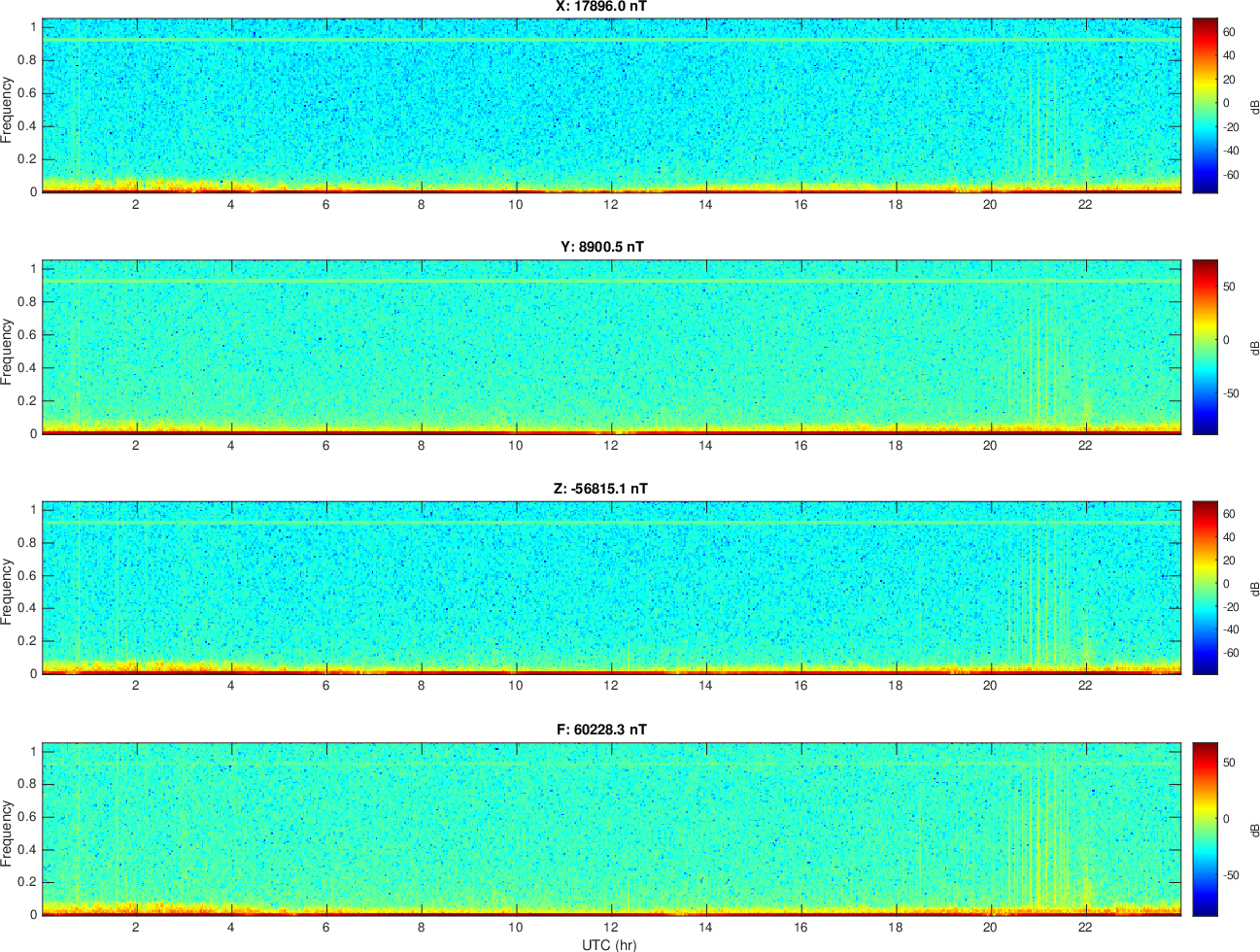Click hour 22 tick under X panel
The width and height of the screenshot is (1260, 952).
coord(1085,204)
